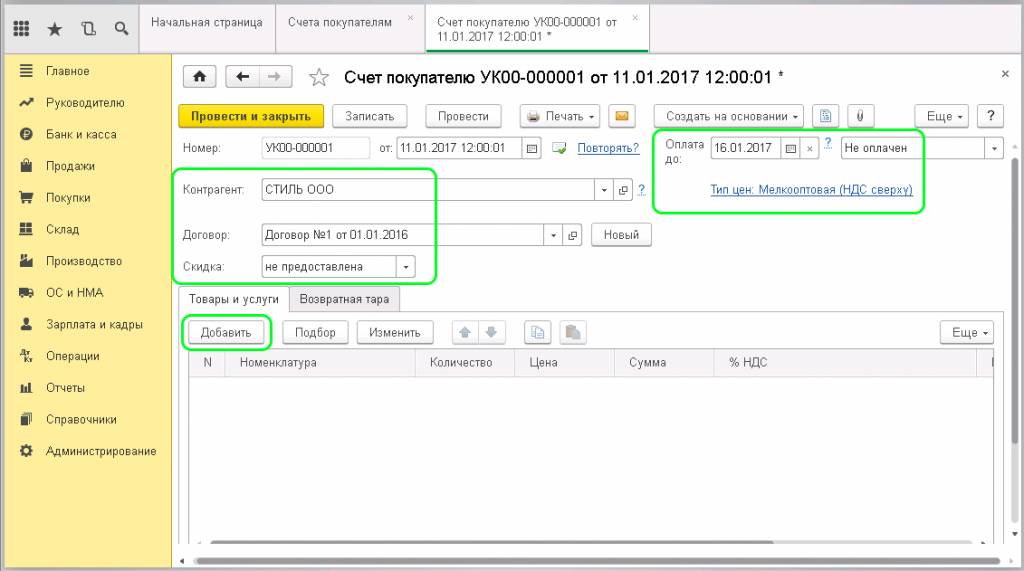Move table row down arrow

tap(491, 333)
